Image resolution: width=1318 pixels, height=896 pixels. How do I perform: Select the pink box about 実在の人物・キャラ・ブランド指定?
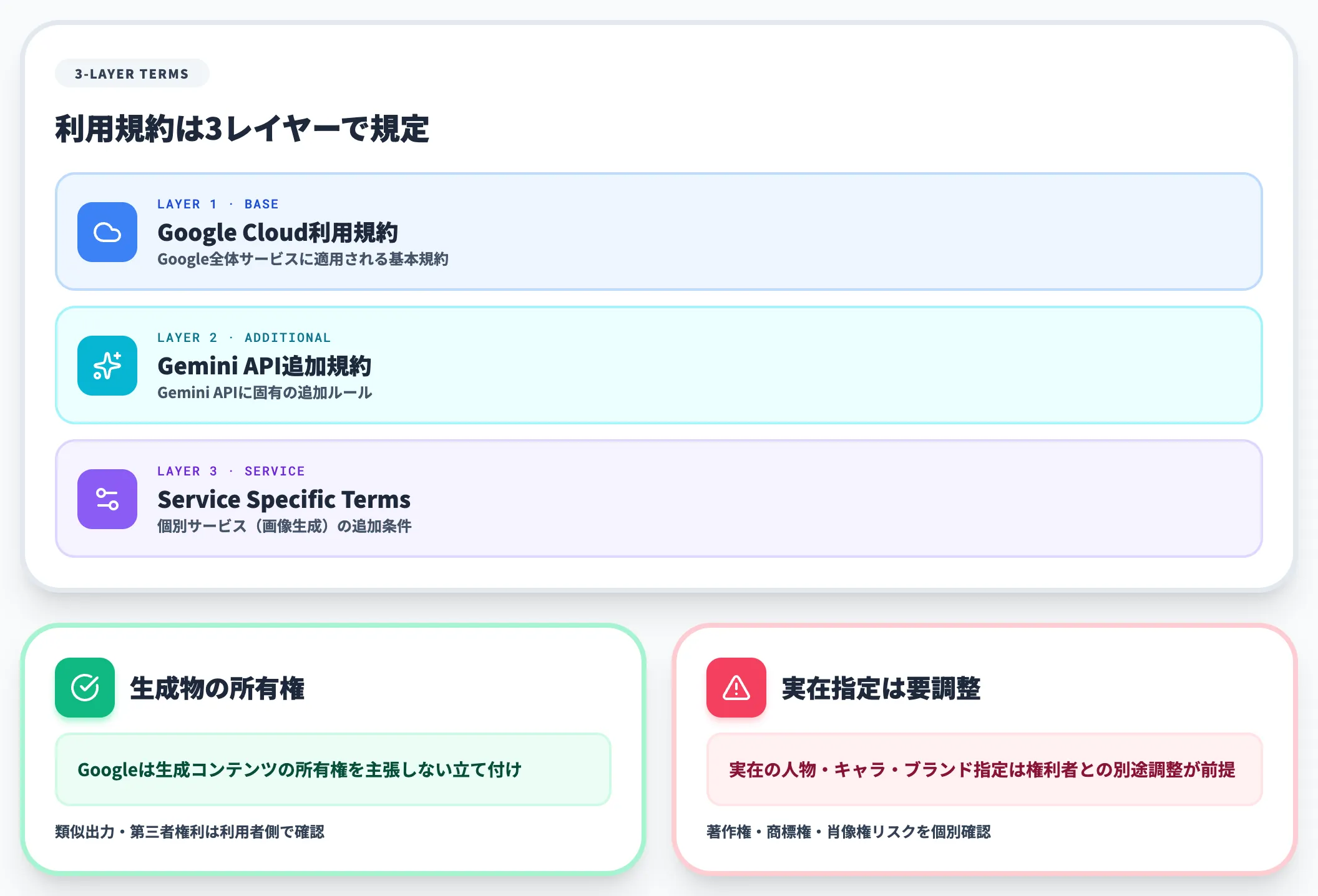coord(985,769)
